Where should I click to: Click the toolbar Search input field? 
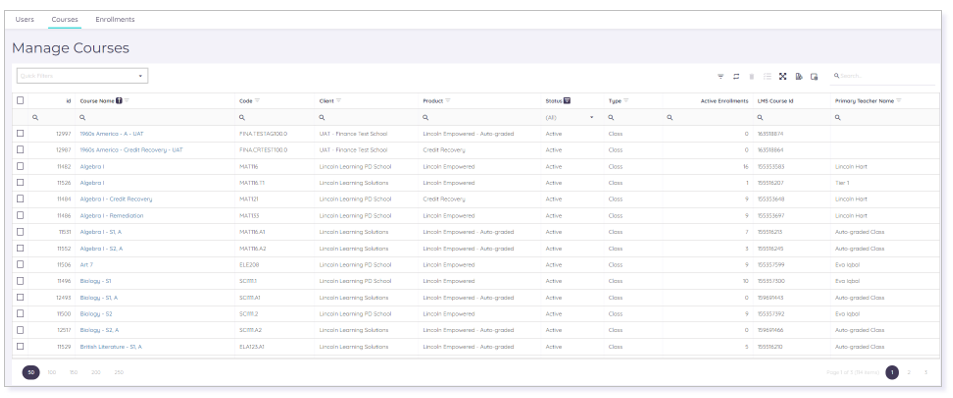tap(883, 77)
